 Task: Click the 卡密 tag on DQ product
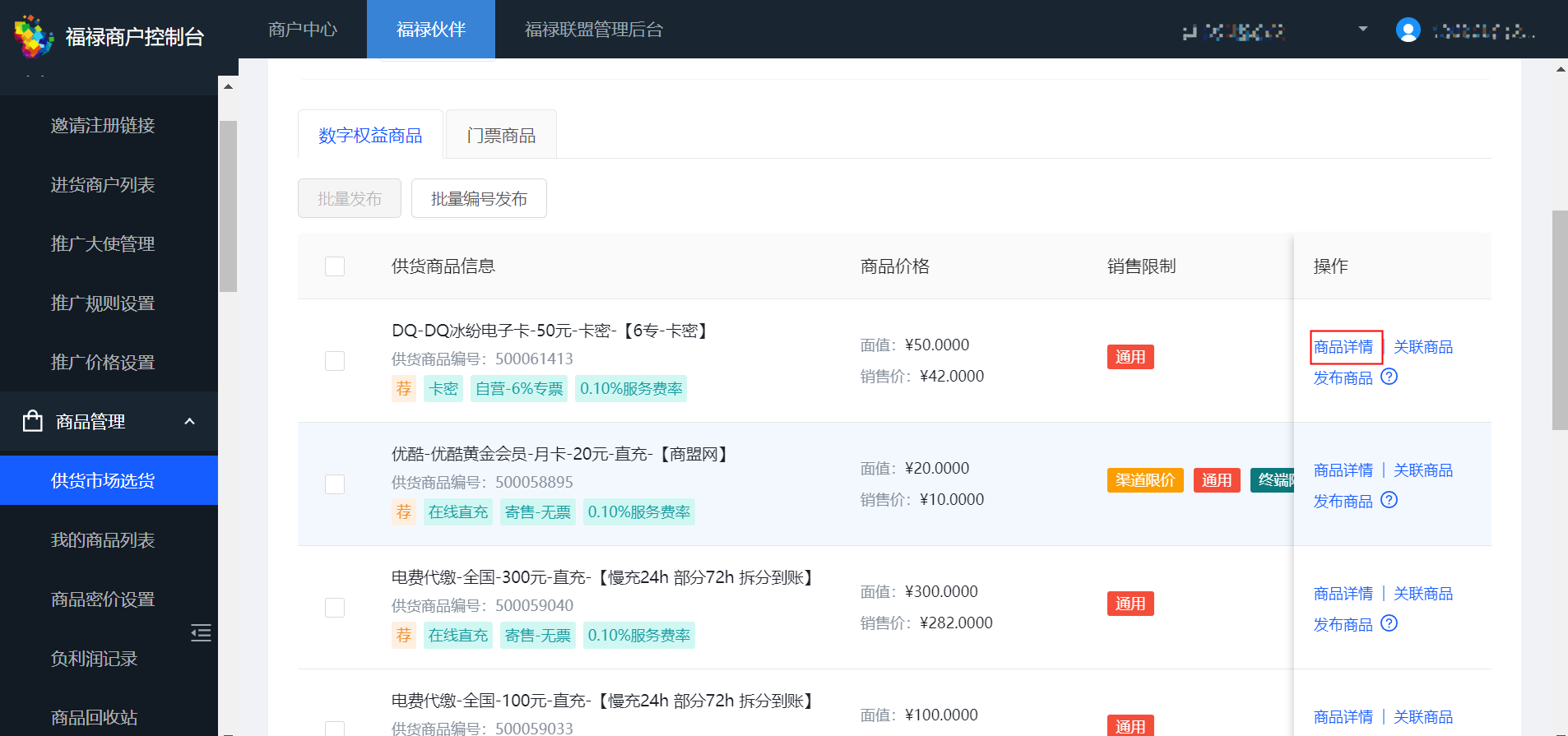443,389
